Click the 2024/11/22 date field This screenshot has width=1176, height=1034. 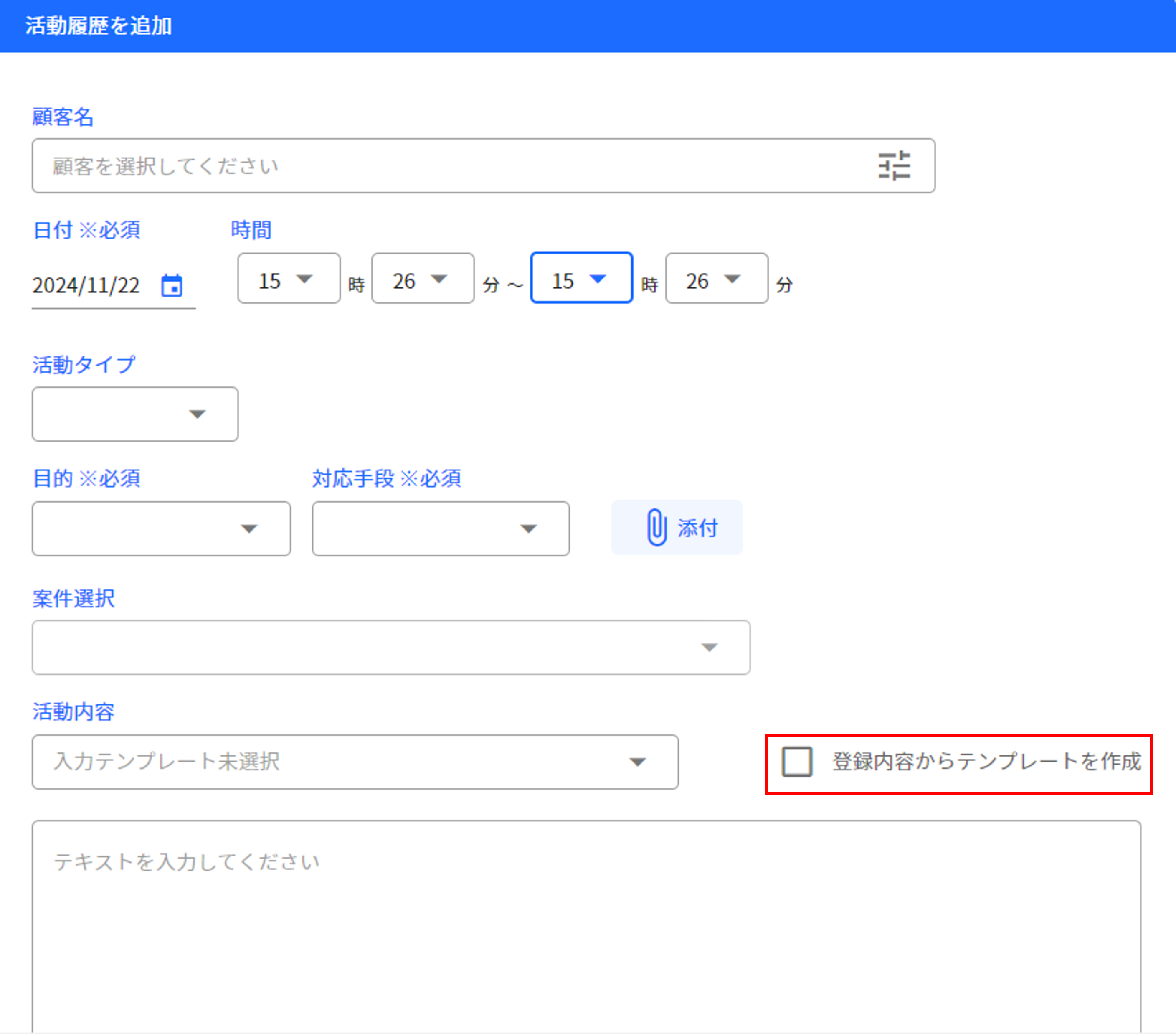pos(86,286)
